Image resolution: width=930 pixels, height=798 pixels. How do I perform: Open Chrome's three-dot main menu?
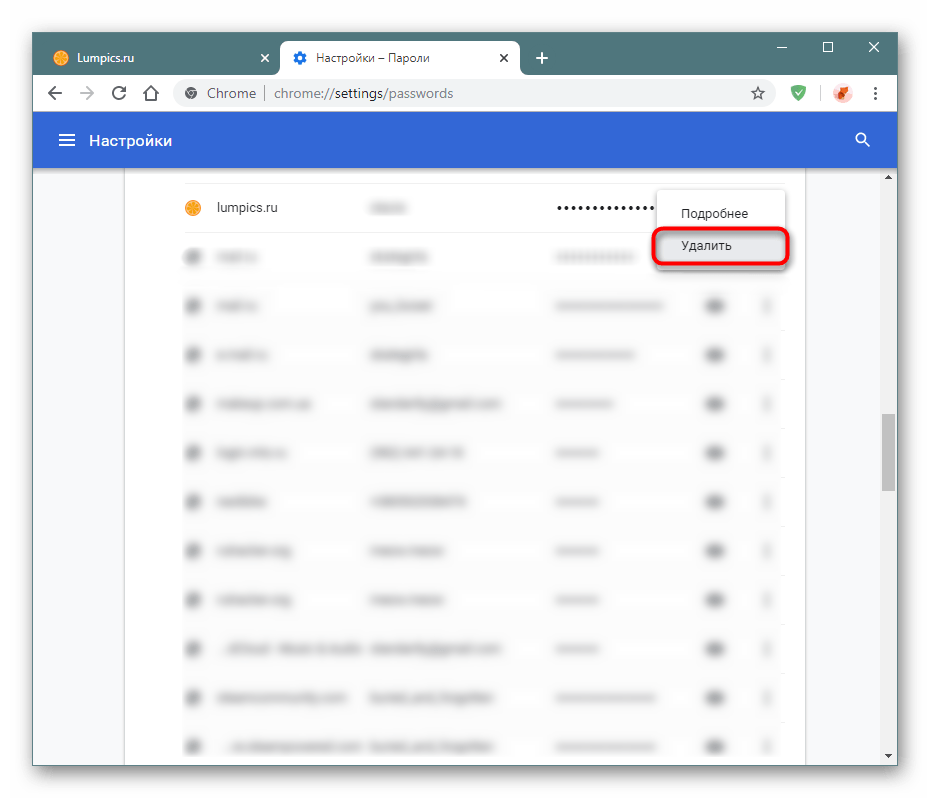click(876, 93)
